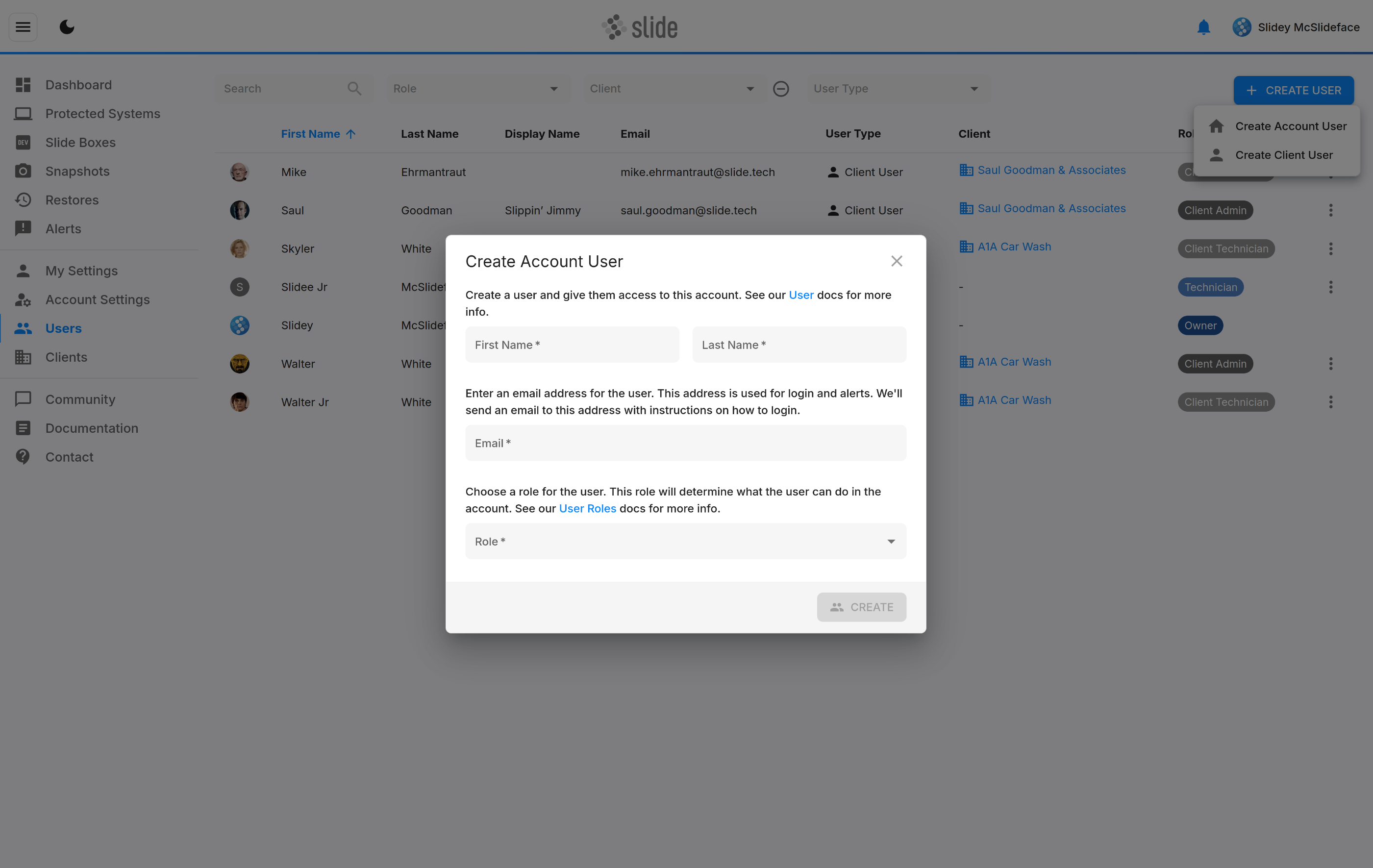Open the User Roles docs link
The height and width of the screenshot is (868, 1373).
click(587, 508)
